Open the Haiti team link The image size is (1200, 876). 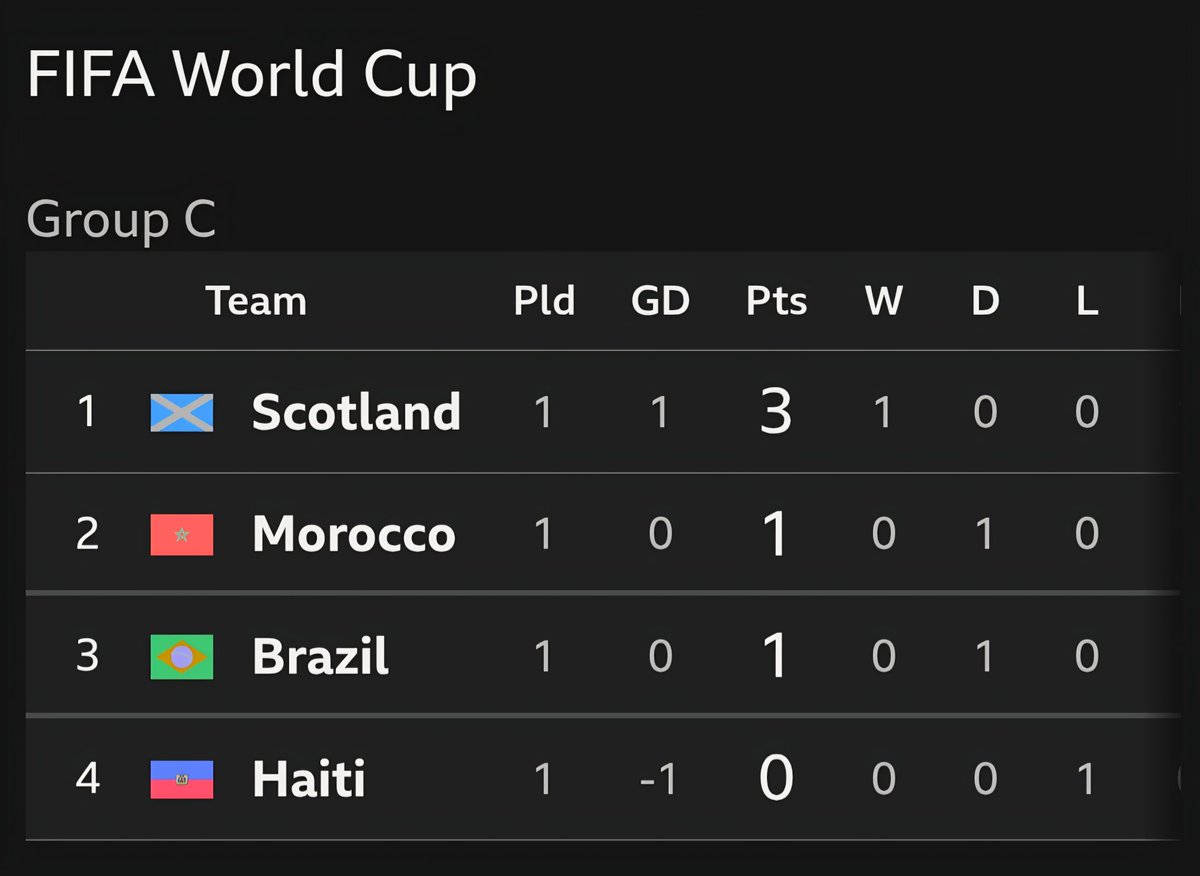point(309,778)
